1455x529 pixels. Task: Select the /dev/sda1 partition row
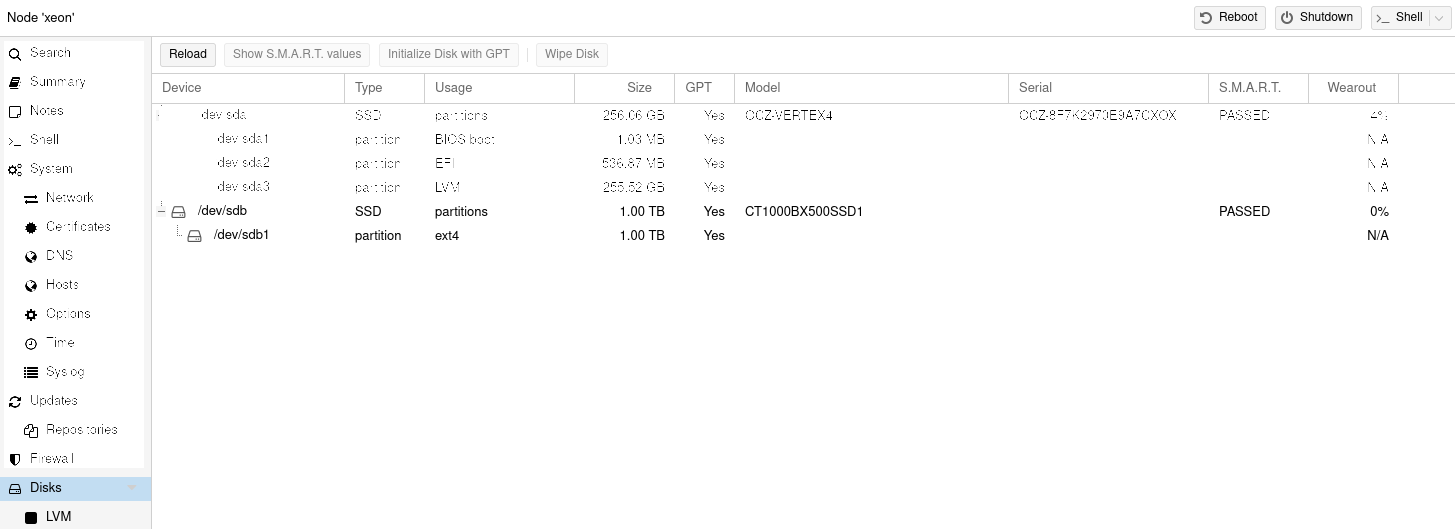click(775, 139)
